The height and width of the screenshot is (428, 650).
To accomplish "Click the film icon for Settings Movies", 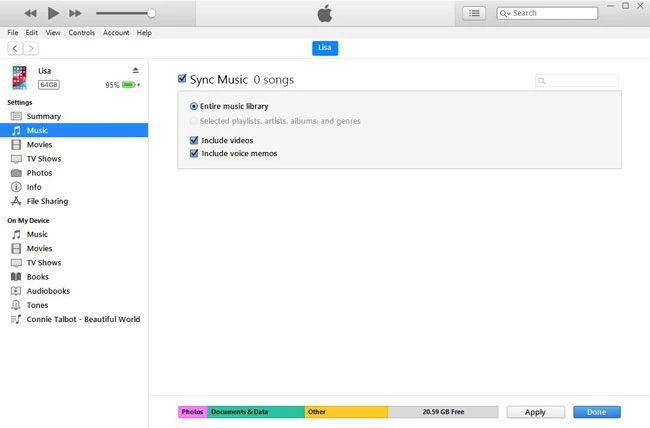I will (x=16, y=145).
